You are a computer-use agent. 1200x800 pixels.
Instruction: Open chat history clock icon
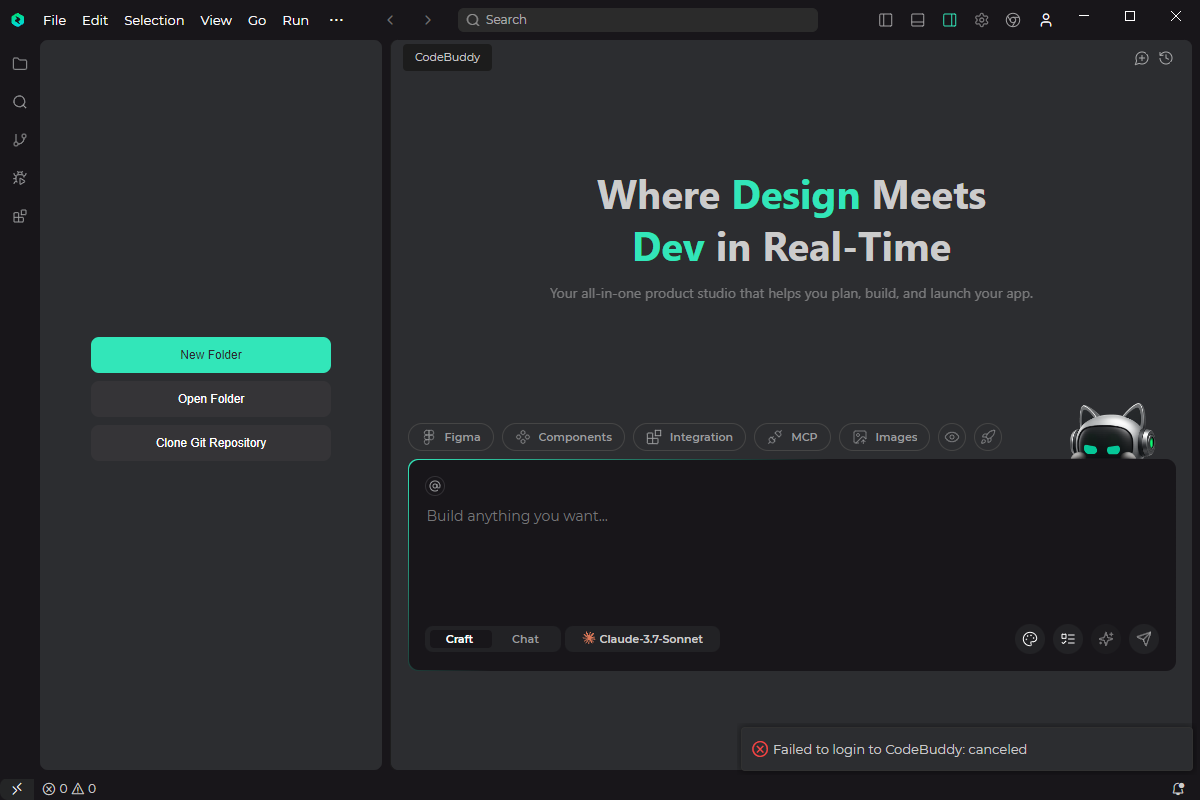1166,59
